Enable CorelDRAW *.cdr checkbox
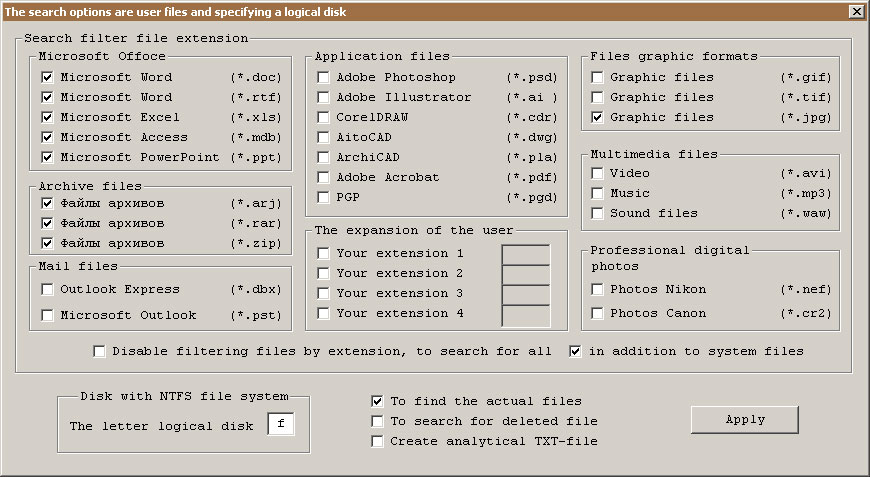The image size is (870, 477). (x=323, y=117)
